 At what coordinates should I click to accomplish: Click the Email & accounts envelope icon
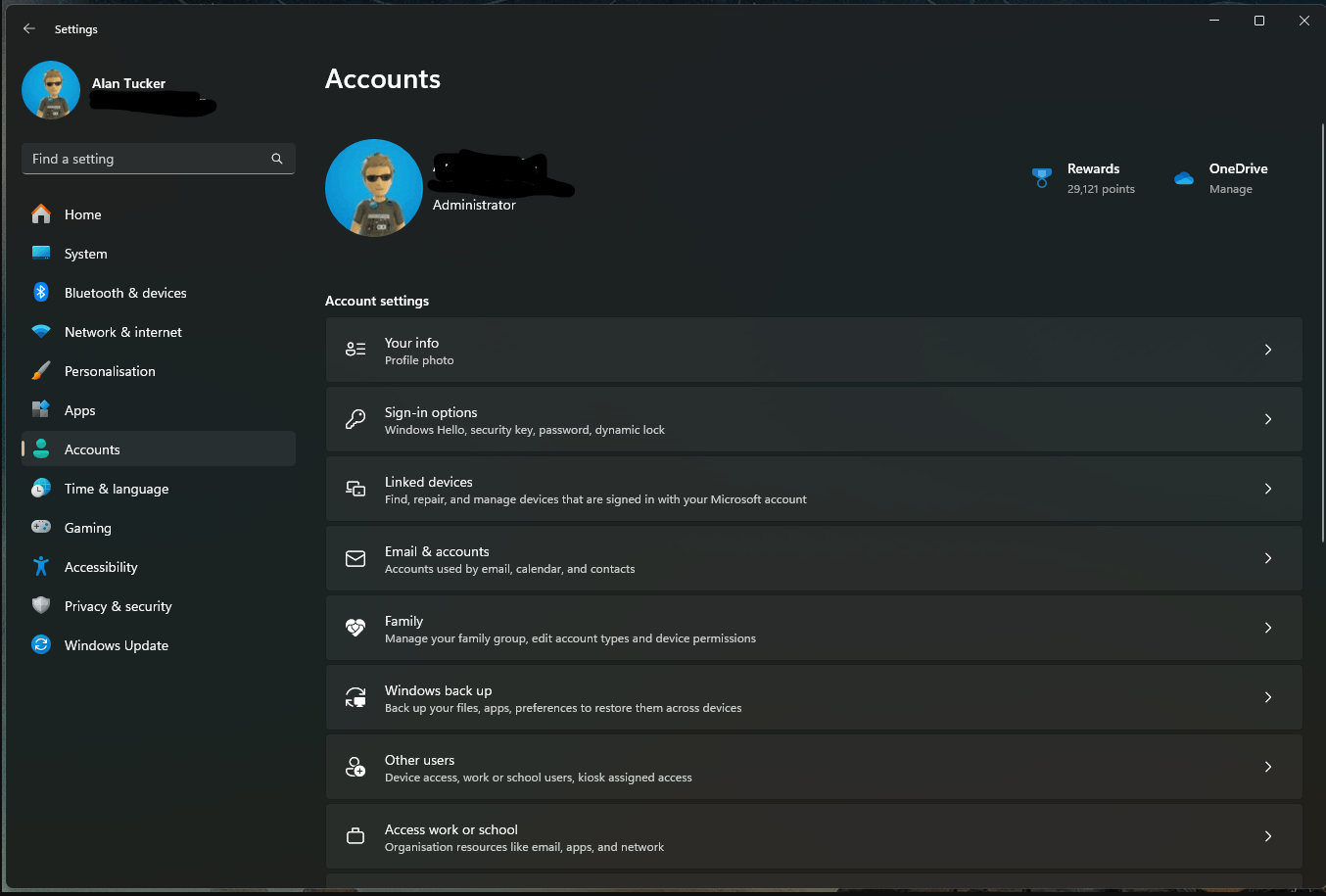[x=355, y=558]
